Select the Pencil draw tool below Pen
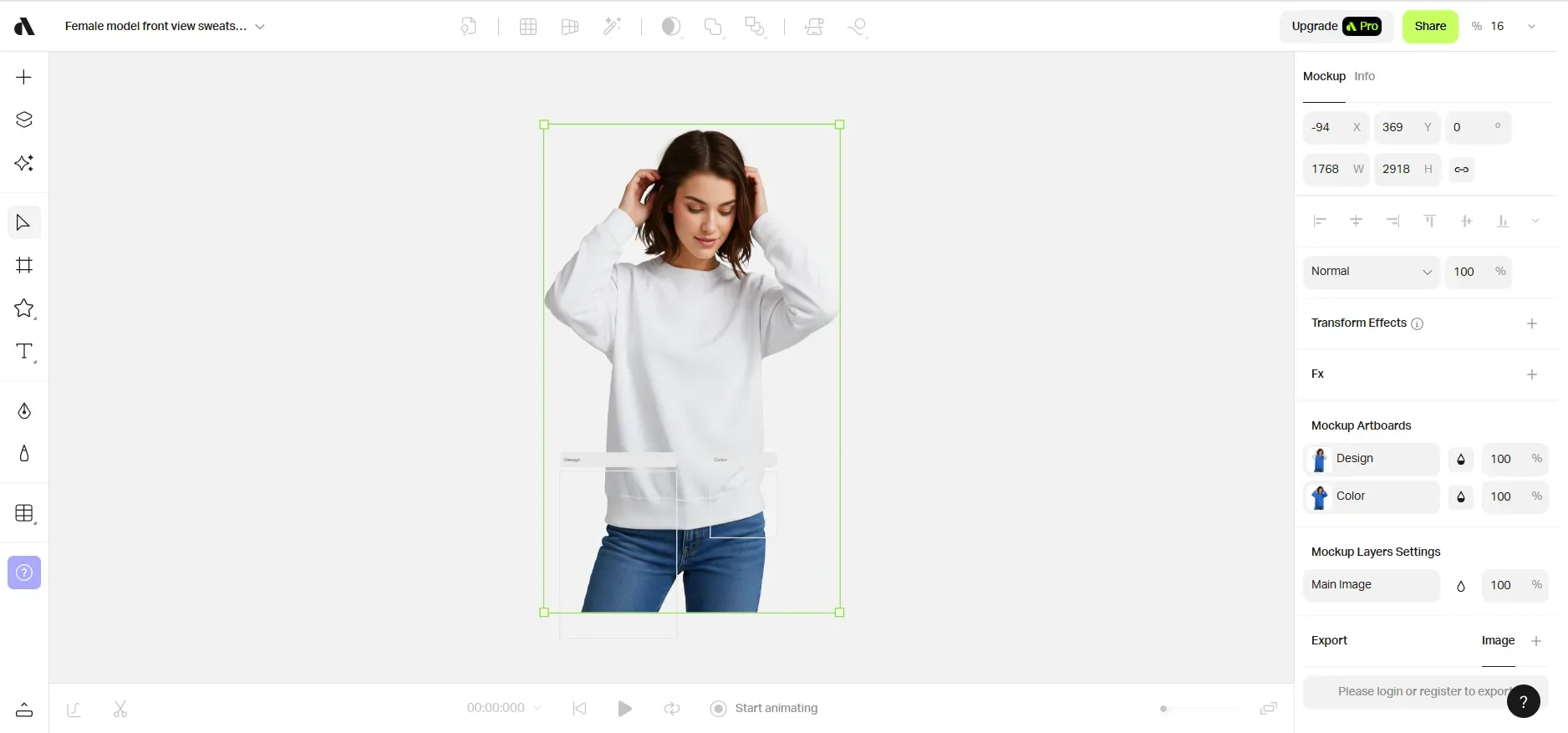1568x733 pixels. (24, 453)
